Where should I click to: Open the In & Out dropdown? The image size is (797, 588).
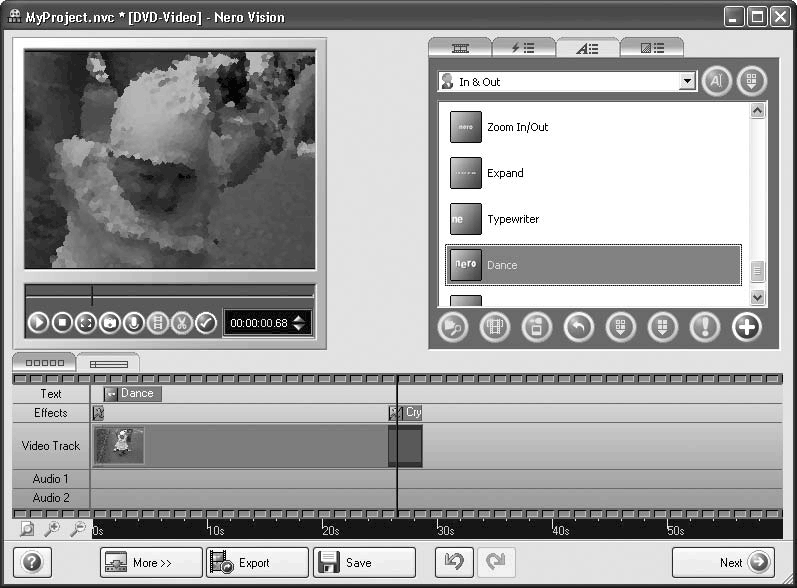(x=687, y=82)
